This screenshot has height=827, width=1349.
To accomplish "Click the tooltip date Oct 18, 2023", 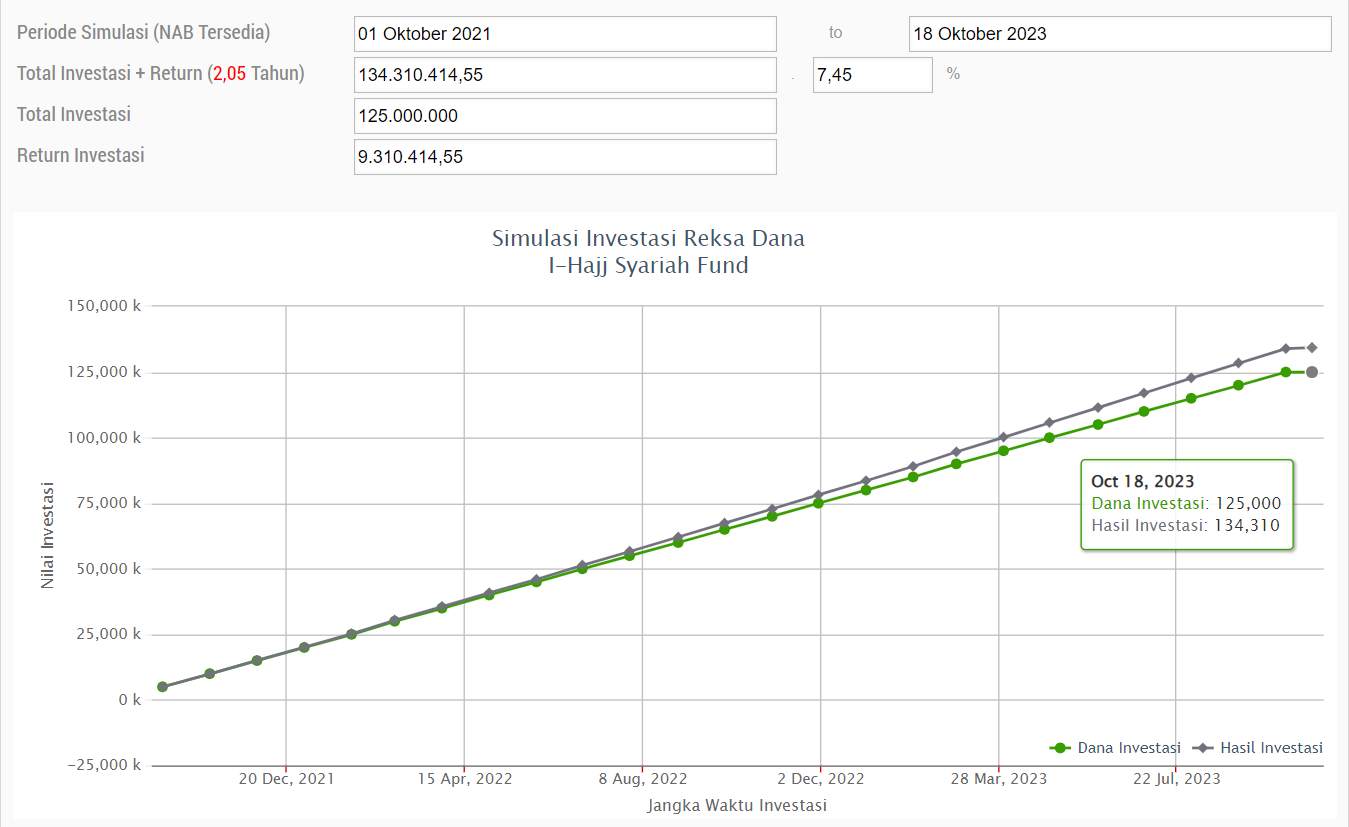I will coord(1143,482).
